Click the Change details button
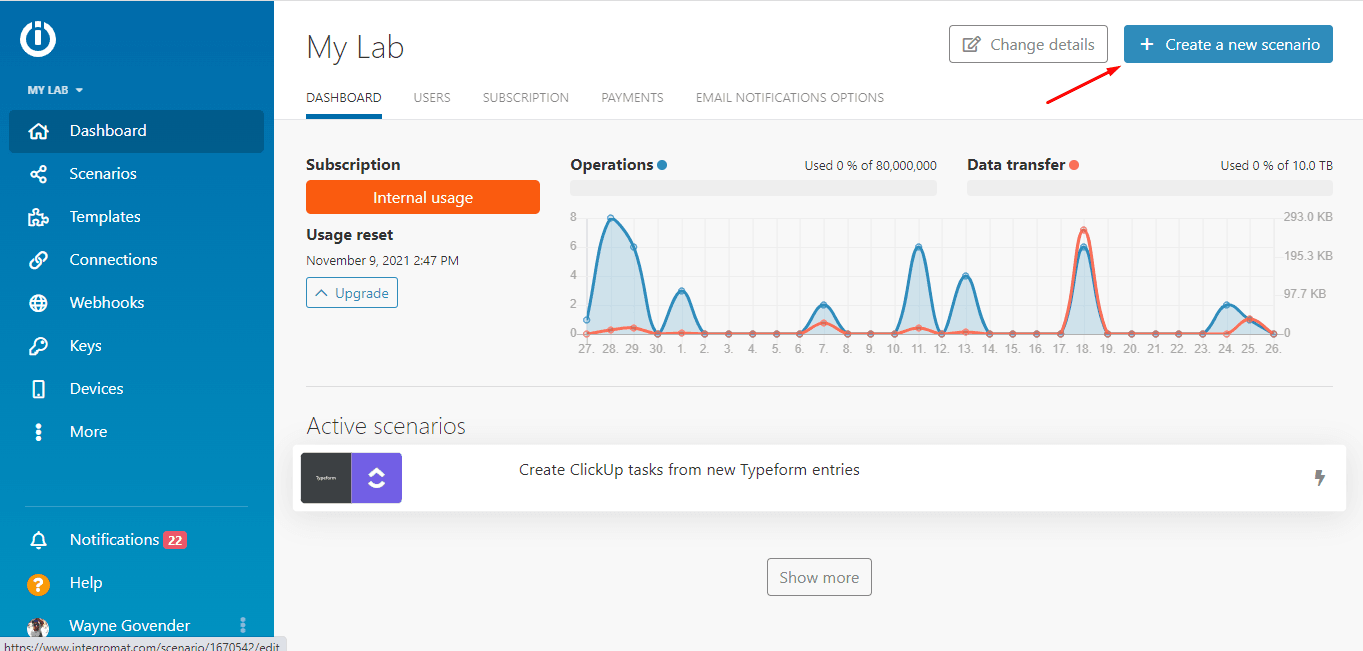This screenshot has width=1363, height=651. point(1027,44)
